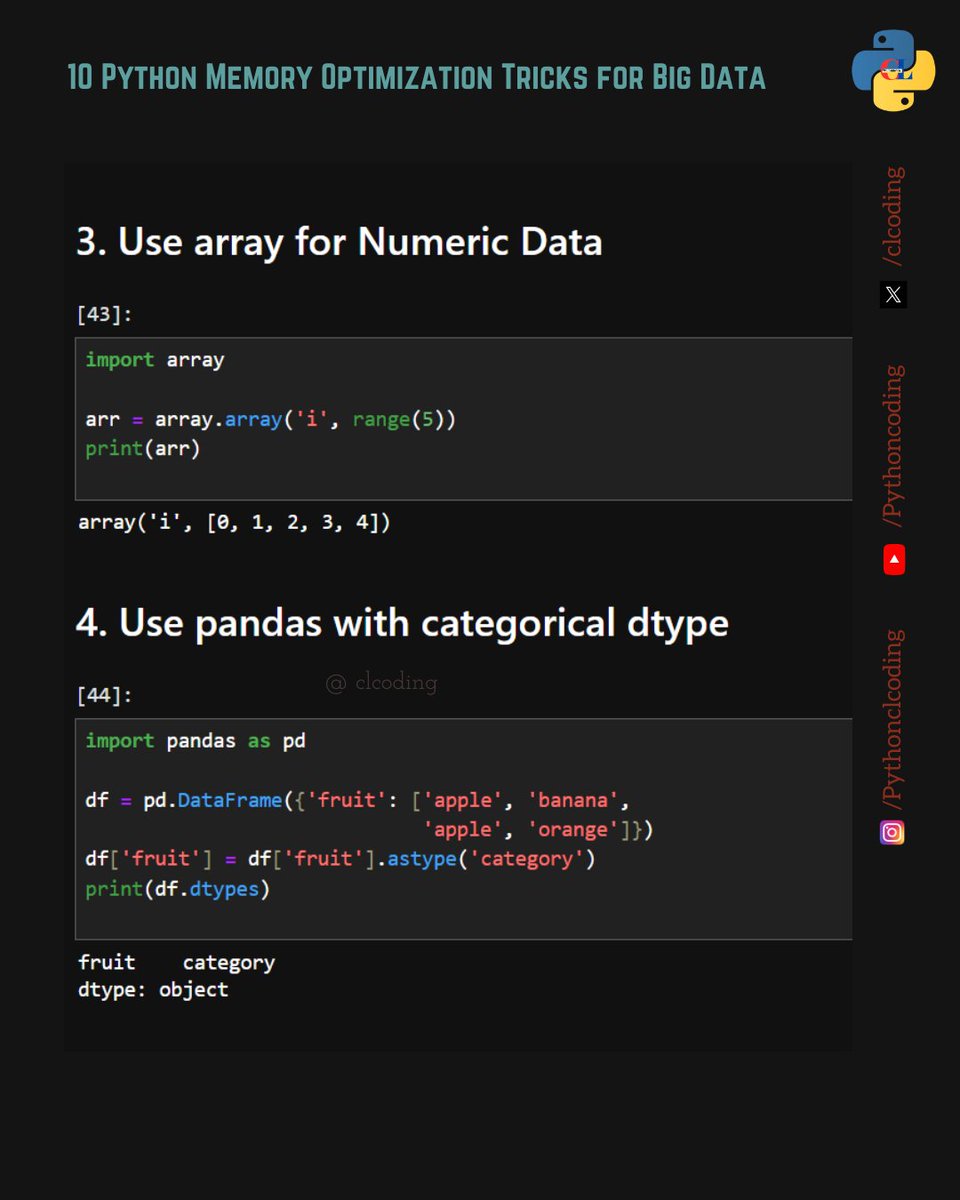Click the 'print(arr)' code line
Image resolution: width=960 pixels, height=1200 pixels.
pos(143,449)
